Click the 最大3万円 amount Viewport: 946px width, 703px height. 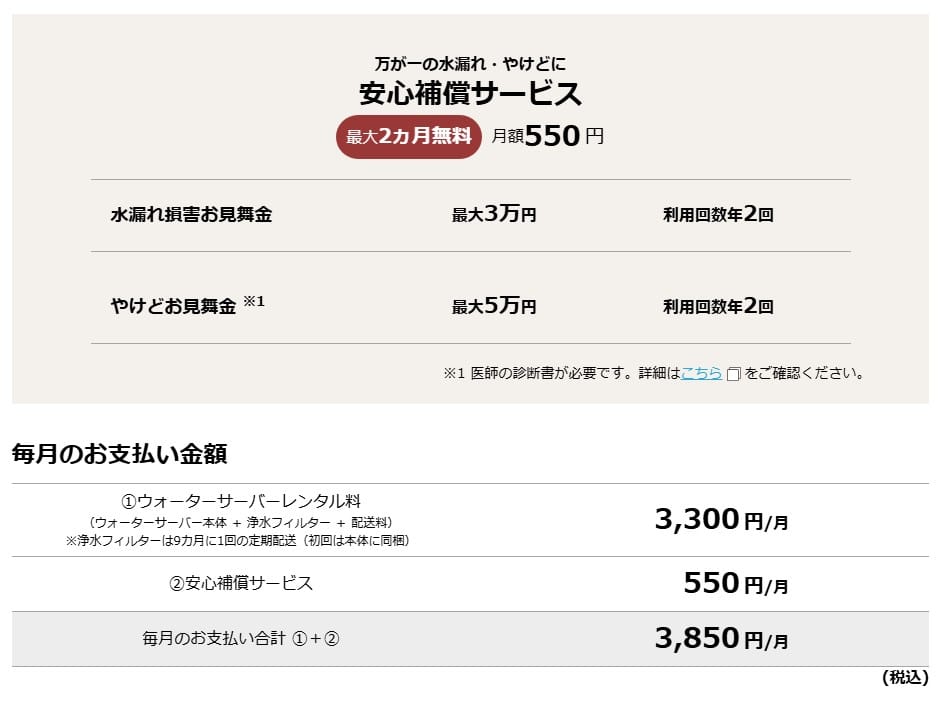coord(494,214)
